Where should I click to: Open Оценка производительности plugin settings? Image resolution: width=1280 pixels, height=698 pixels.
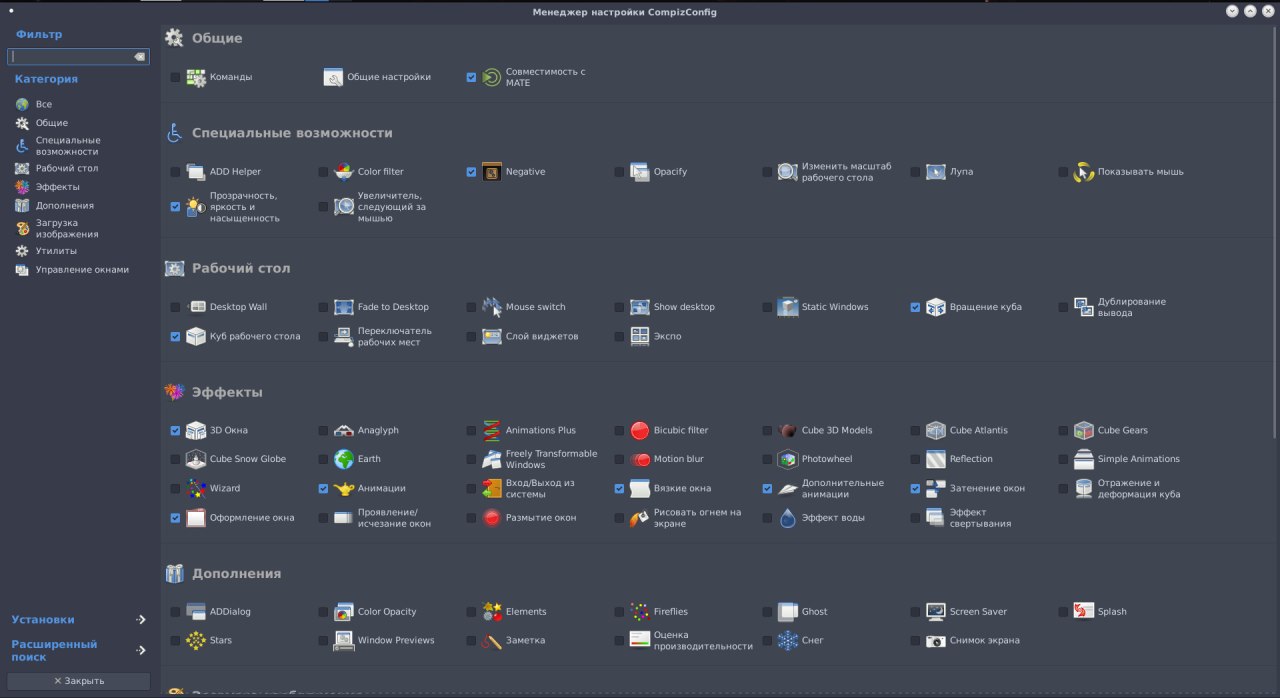point(703,640)
